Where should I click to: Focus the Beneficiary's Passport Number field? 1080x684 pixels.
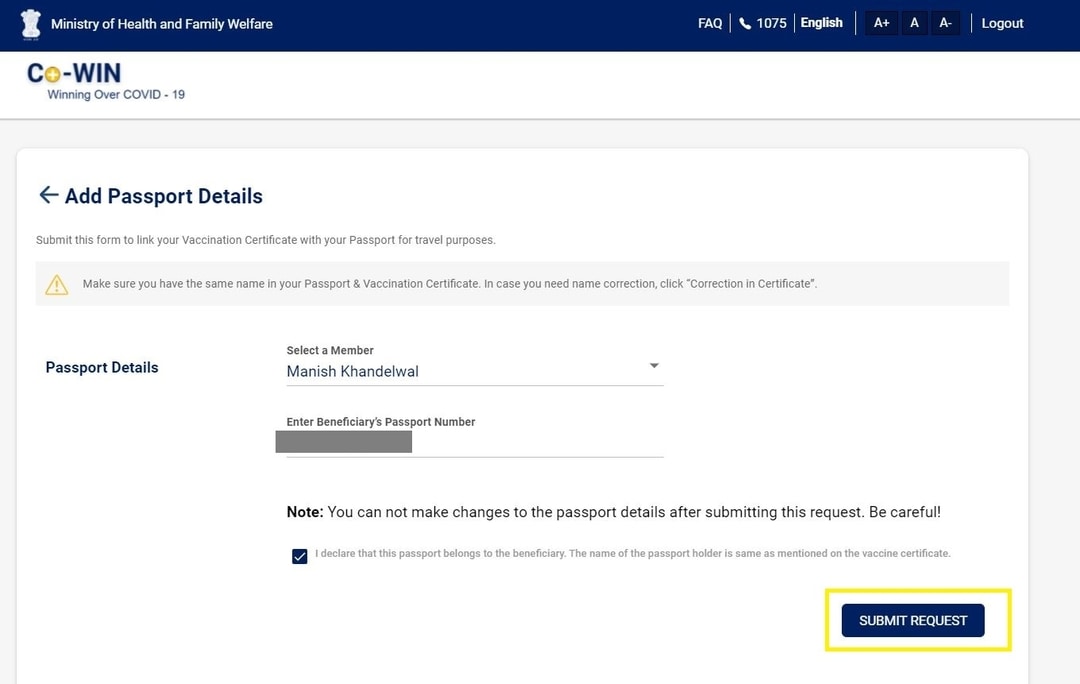coord(475,442)
